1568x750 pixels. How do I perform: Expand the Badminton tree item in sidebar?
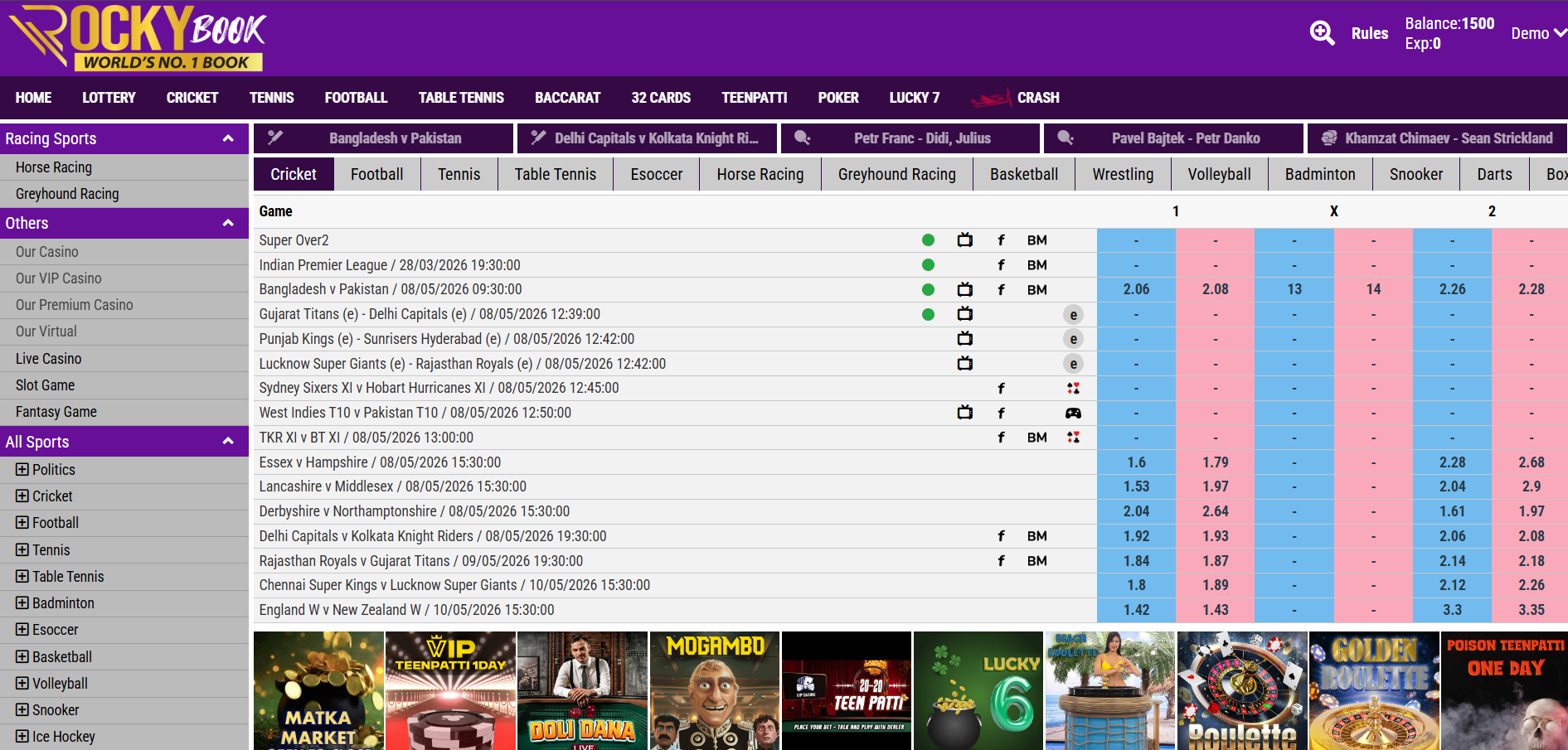pyautogui.click(x=22, y=602)
